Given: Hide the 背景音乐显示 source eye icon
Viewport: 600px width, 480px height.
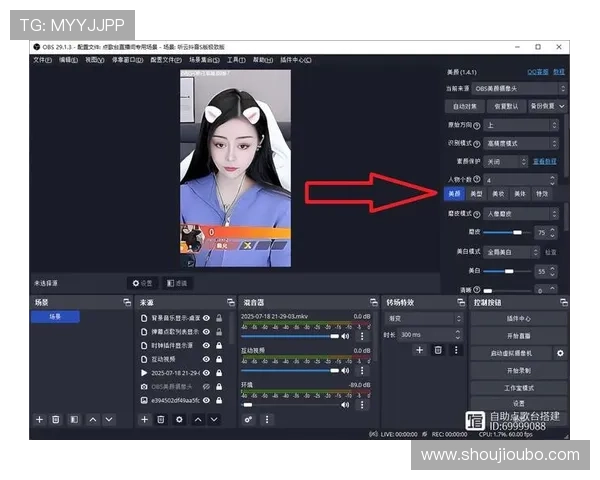Looking at the screenshot, I should tap(206, 318).
